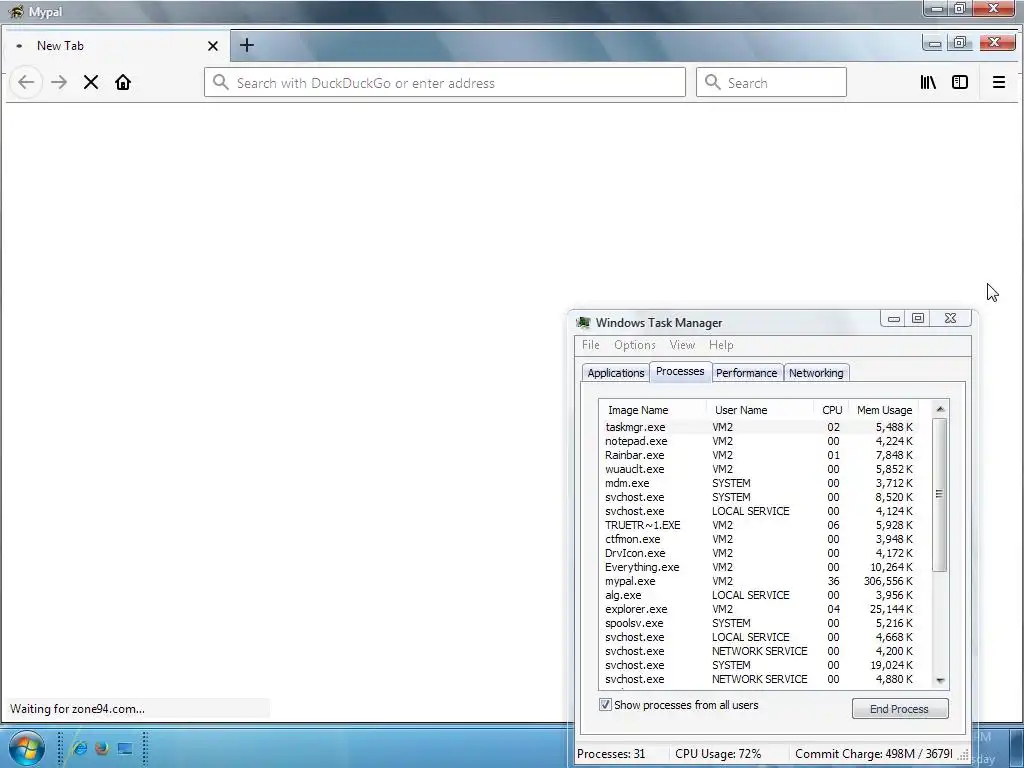
Task: Click the Commit Charge status text
Action: pyautogui.click(x=873, y=754)
